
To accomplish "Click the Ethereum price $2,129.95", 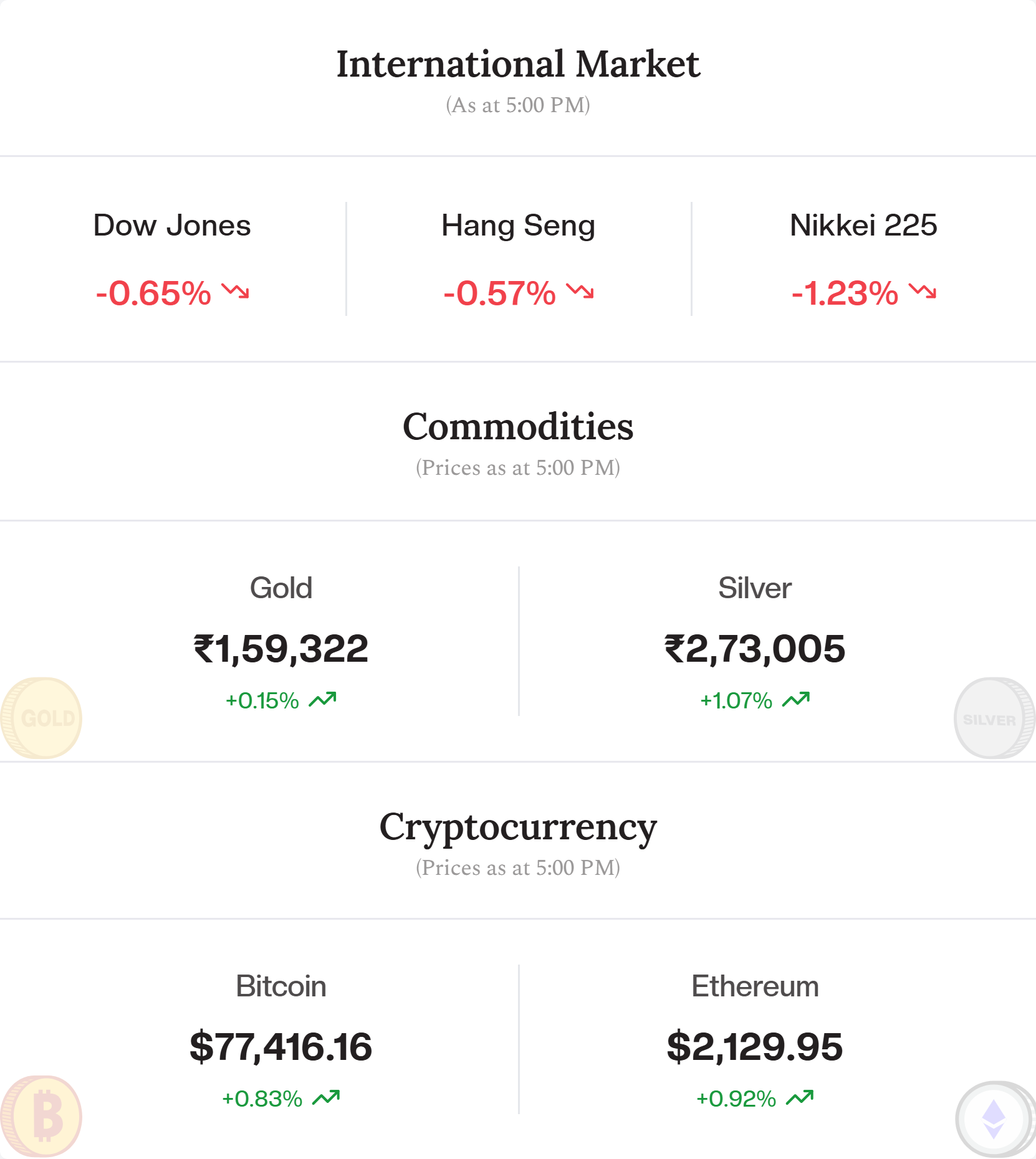I will point(755,1047).
